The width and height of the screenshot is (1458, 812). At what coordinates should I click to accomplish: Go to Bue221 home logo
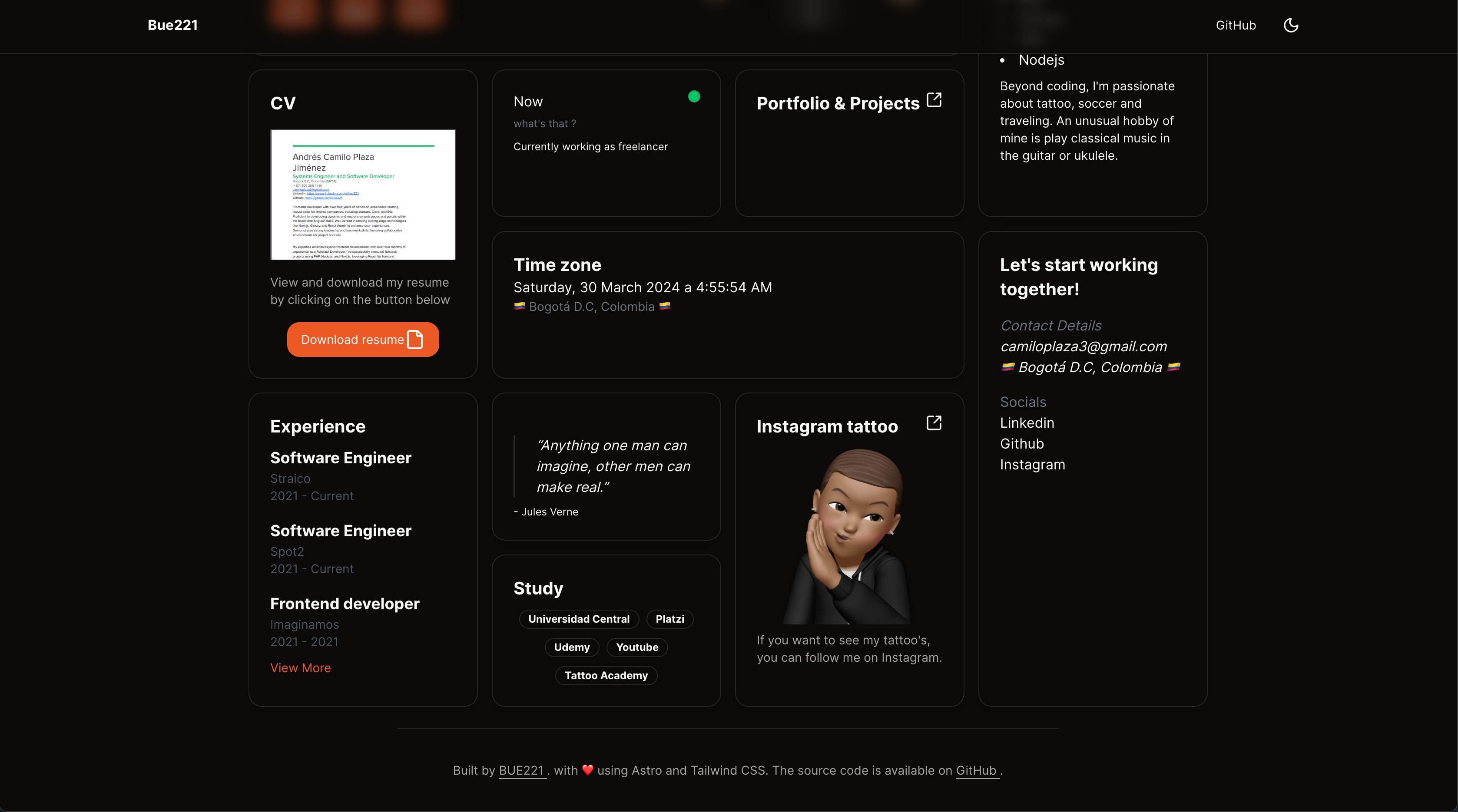(172, 26)
